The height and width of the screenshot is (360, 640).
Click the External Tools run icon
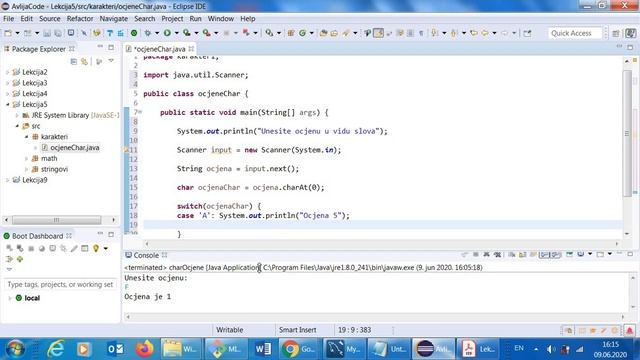[207, 33]
